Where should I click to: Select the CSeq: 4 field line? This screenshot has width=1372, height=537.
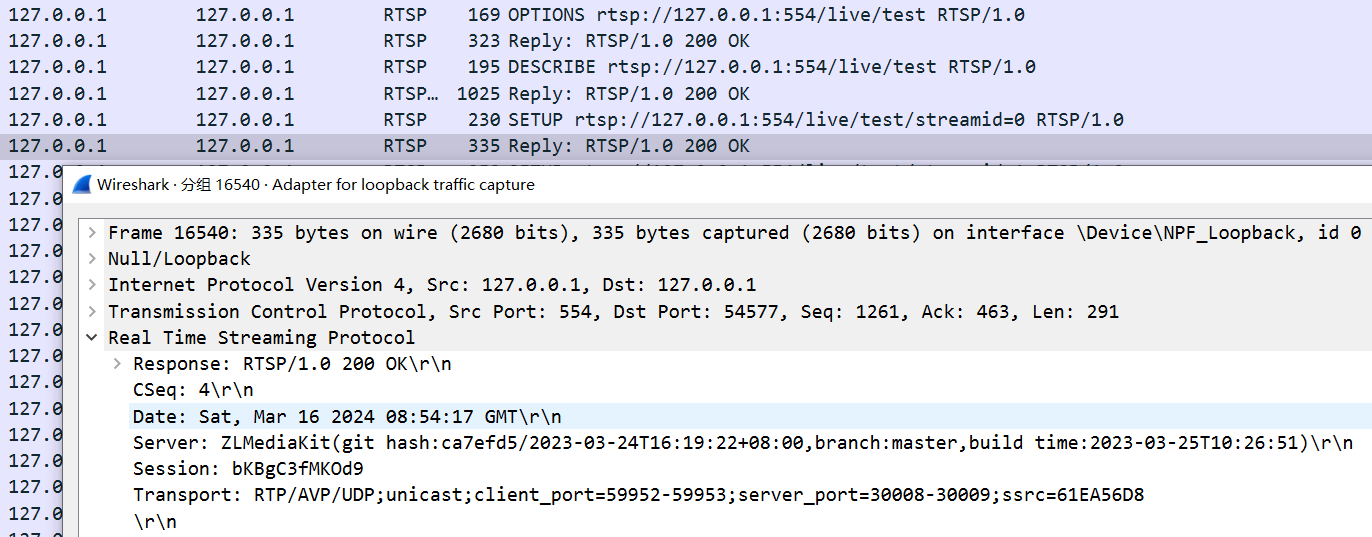click(725, 390)
